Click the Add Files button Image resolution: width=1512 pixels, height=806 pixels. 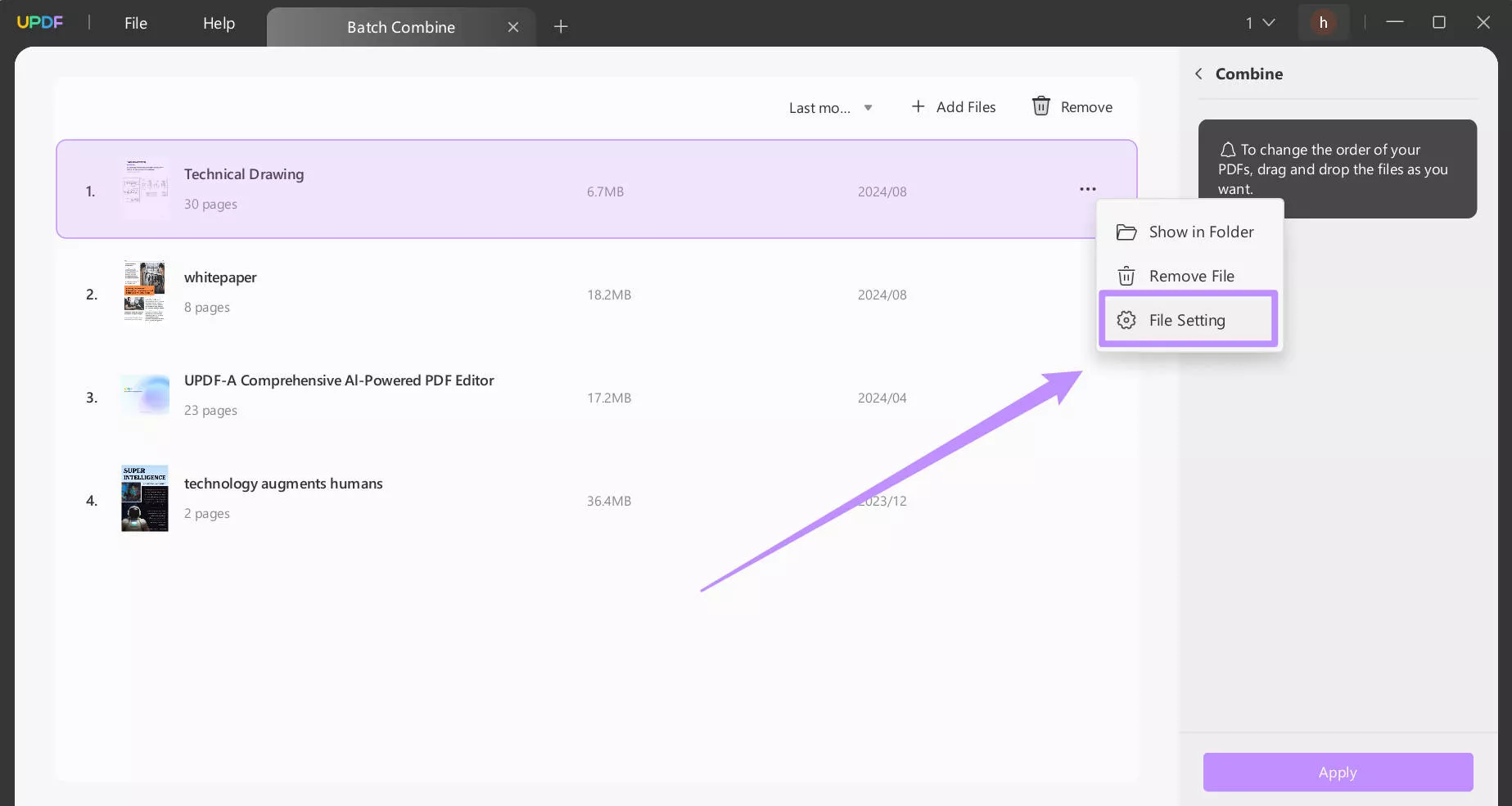pos(954,107)
